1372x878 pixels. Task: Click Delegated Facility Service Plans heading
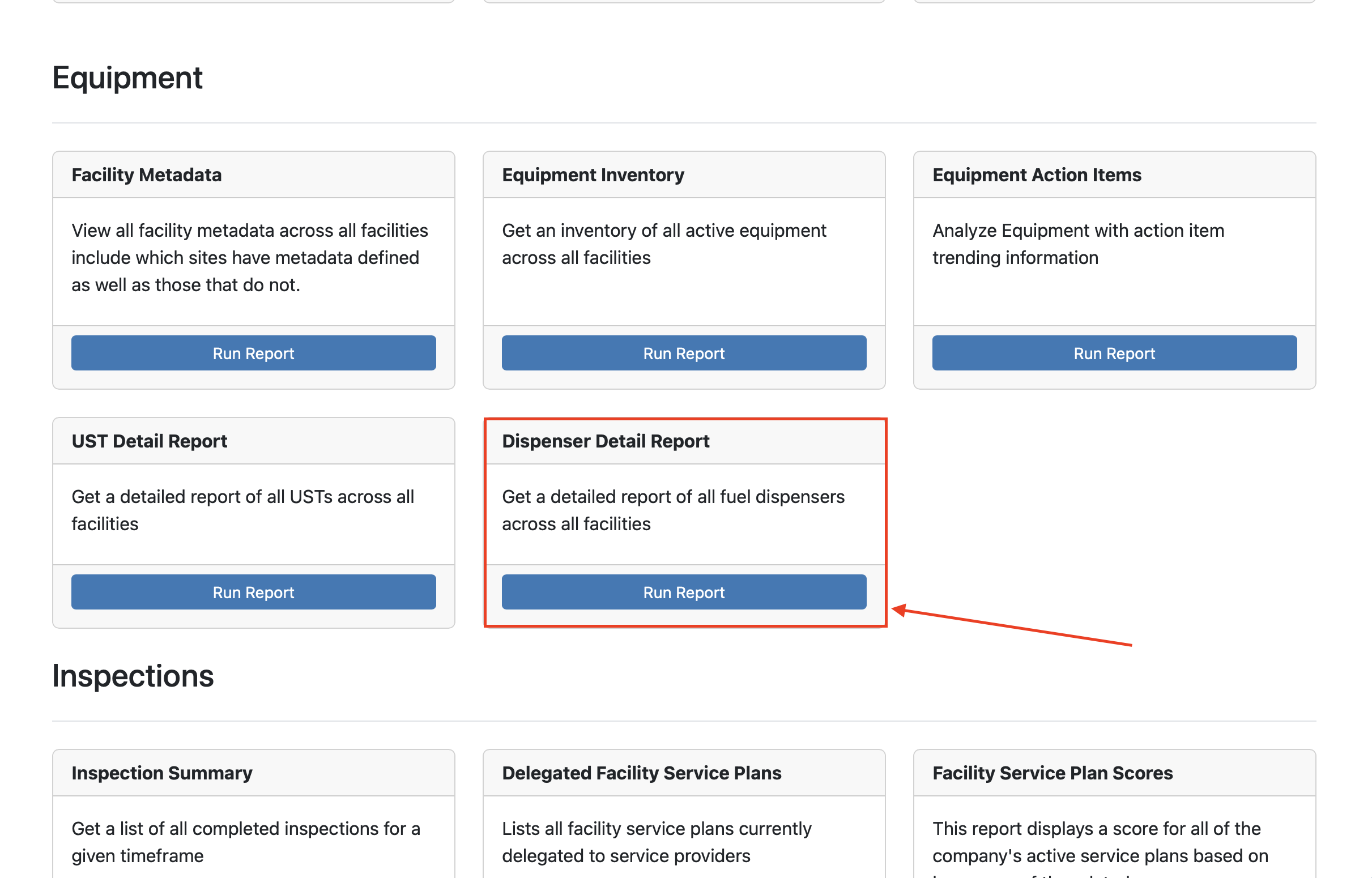pos(641,773)
